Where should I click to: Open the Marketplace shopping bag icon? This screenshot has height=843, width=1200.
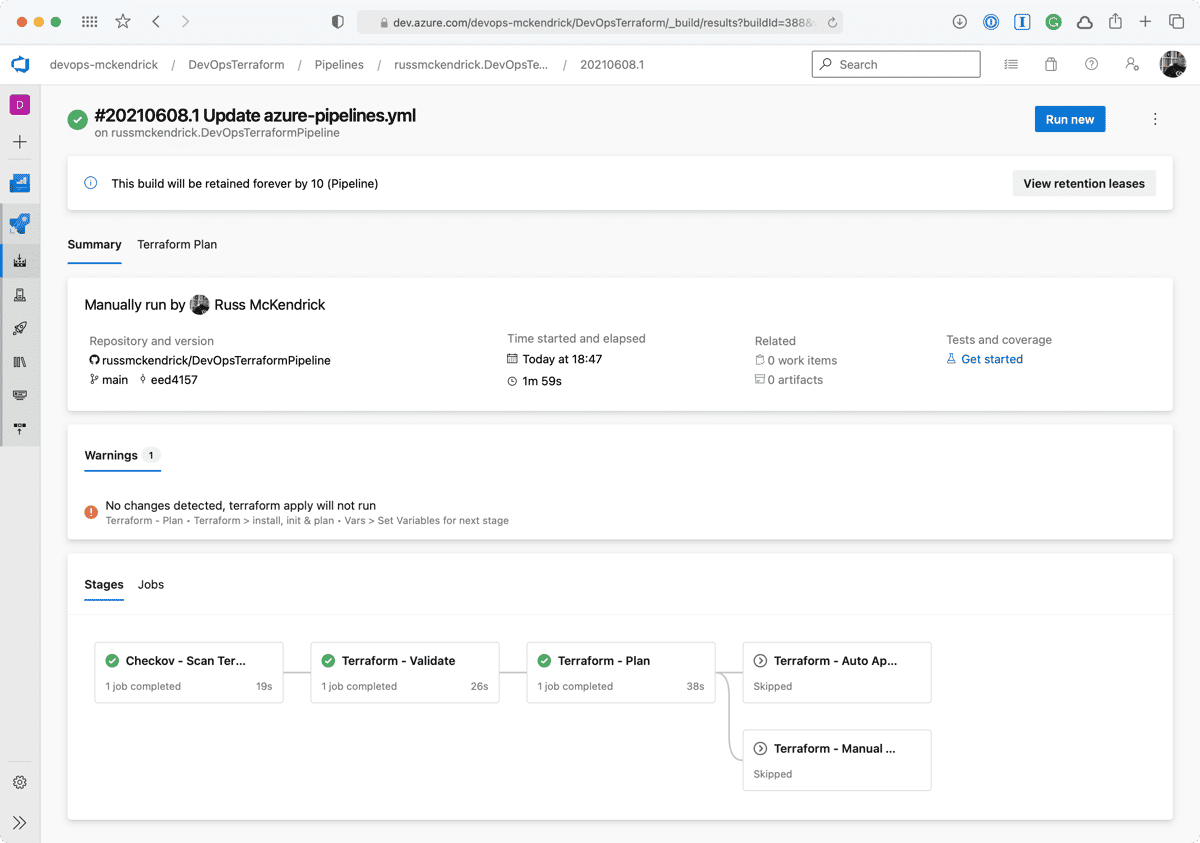tap(1051, 64)
